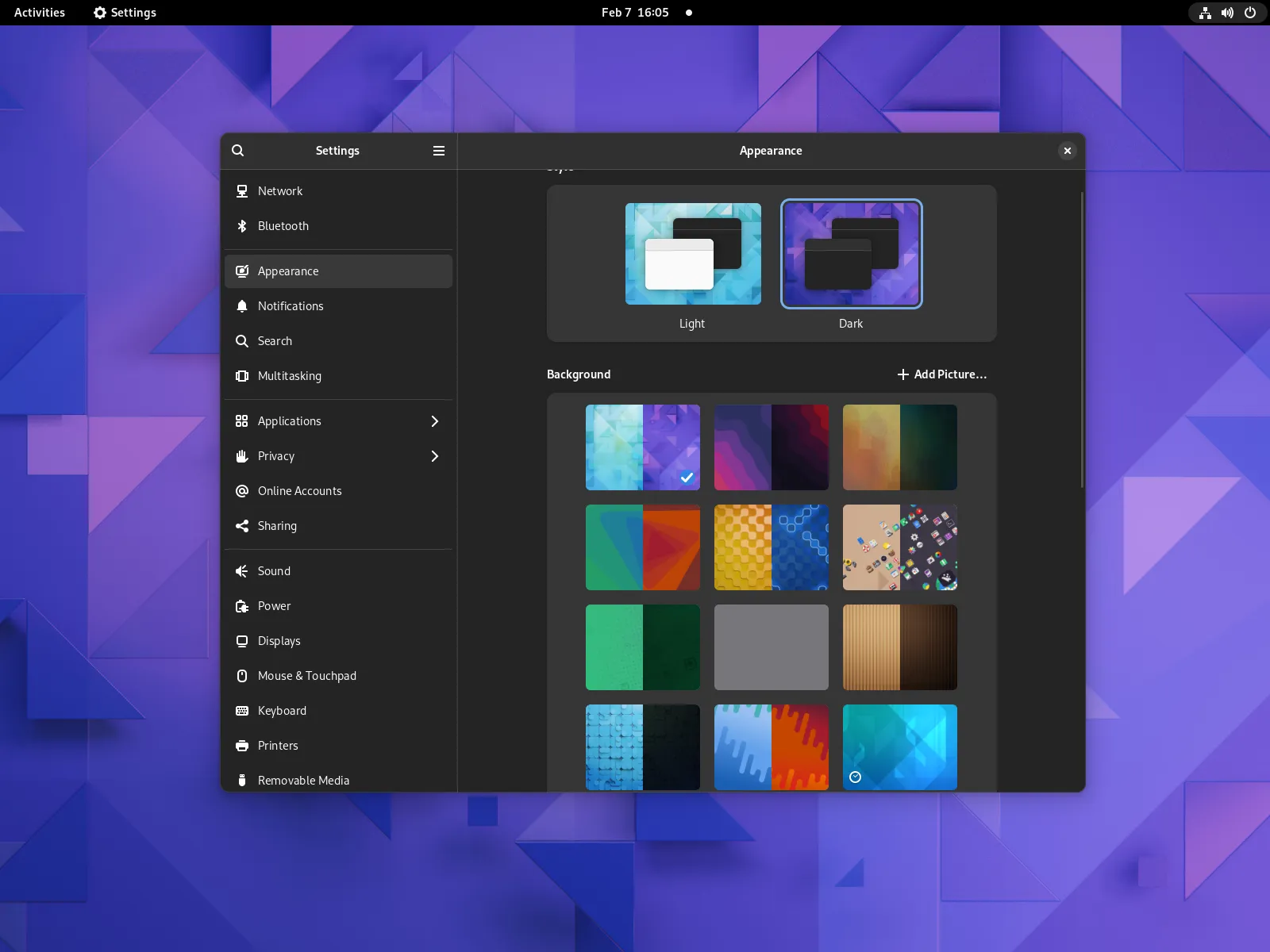1270x952 pixels.
Task: Select the Light style option
Action: click(x=692, y=254)
